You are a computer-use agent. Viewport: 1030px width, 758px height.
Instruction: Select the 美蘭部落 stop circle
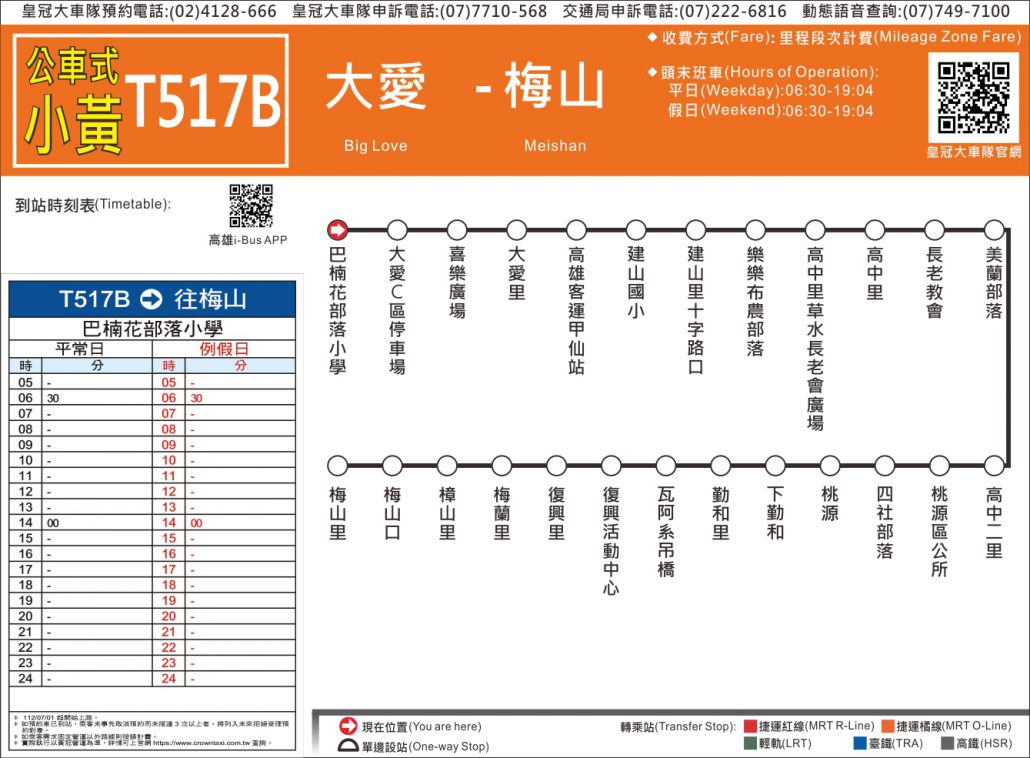(x=993, y=230)
